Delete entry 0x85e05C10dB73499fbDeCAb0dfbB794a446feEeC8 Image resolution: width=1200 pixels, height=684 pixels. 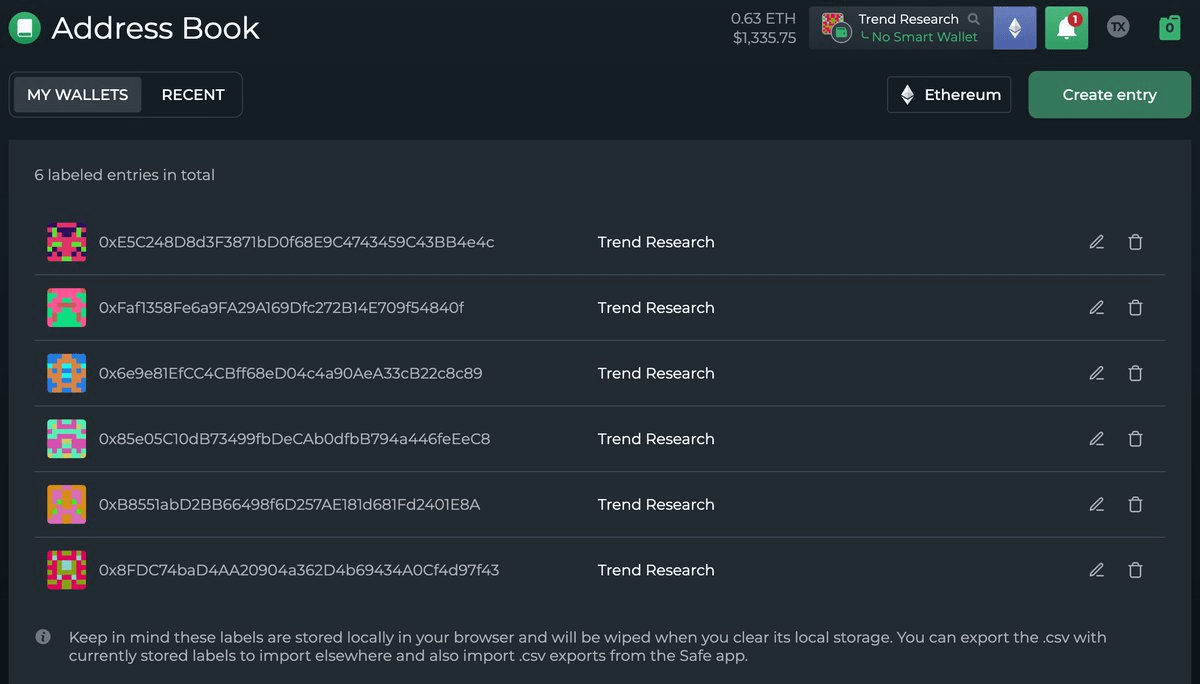tap(1135, 439)
